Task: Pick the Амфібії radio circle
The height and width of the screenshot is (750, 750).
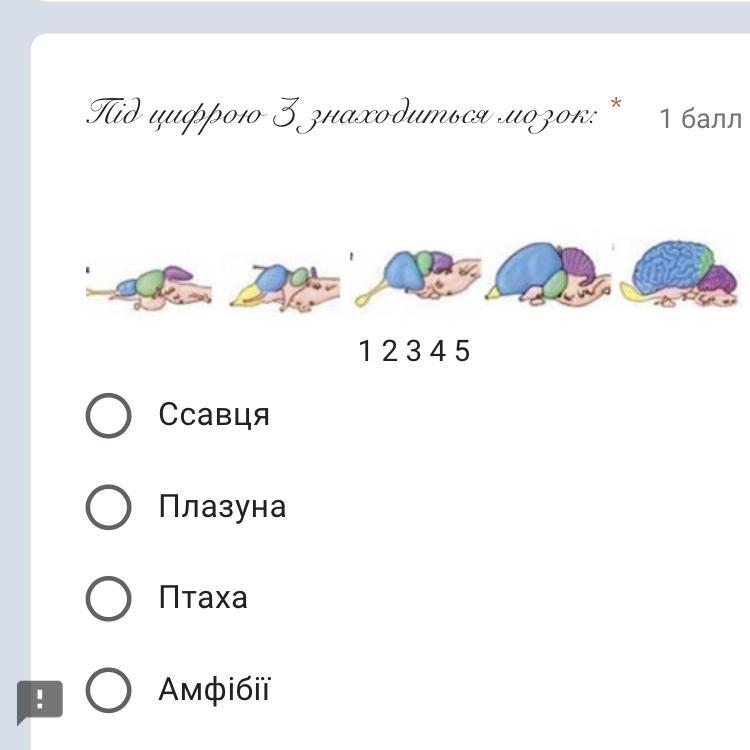Action: pyautogui.click(x=108, y=690)
